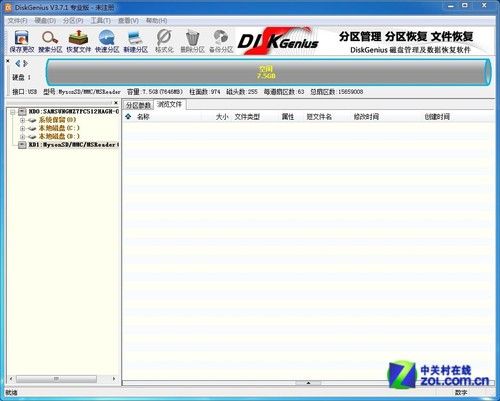Select RD1:MyzonSD/MMC/MSReader disk in the tree
This screenshot has width=500, height=401.
pyautogui.click(x=74, y=145)
